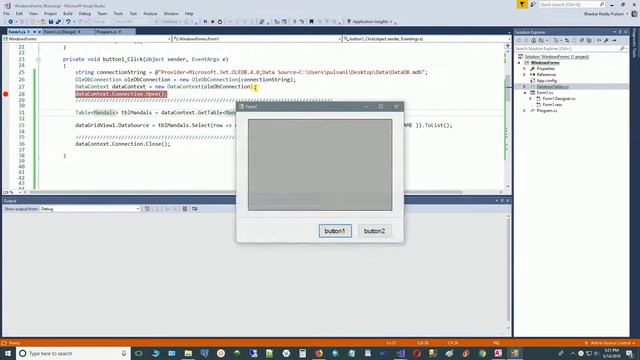Viewport: 640px width, 360px height.
Task: Collapse the WindowsForms project node
Action: [x=519, y=63]
